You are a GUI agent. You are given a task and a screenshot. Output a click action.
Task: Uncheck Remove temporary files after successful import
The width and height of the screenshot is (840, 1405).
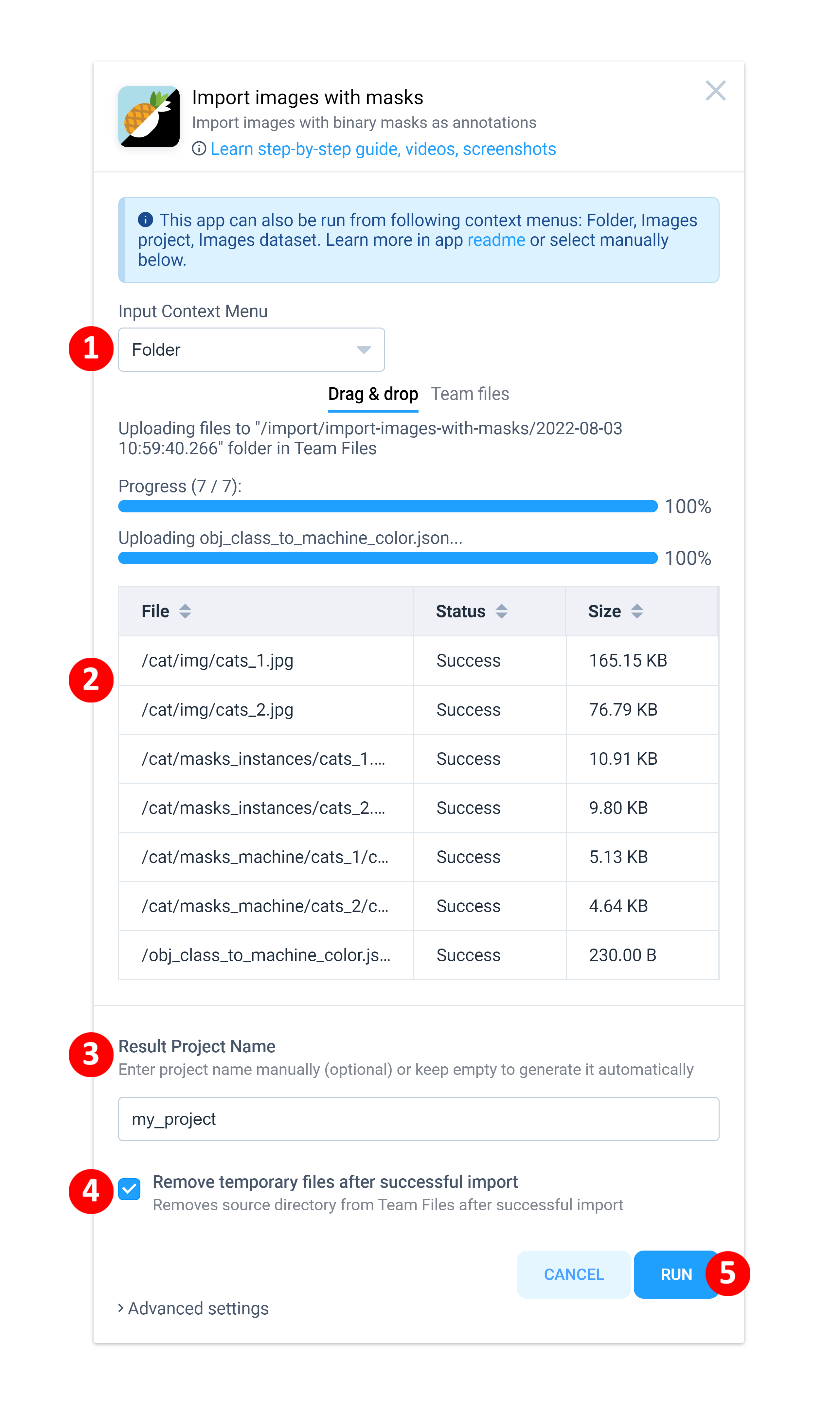[x=130, y=1189]
